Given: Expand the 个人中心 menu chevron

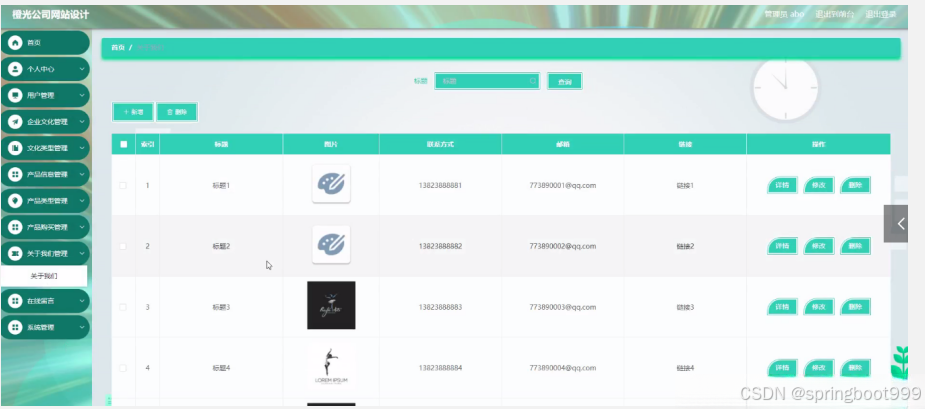Looking at the screenshot, I should tap(81, 69).
